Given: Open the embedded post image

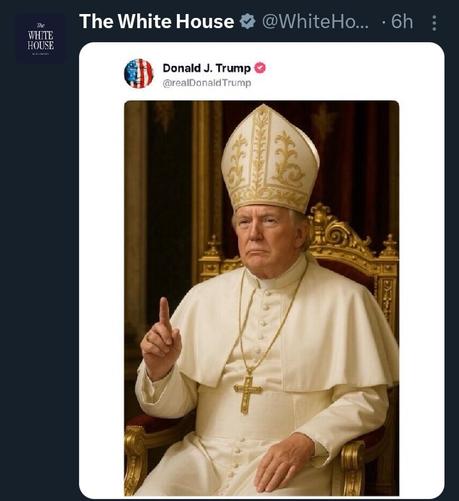Looking at the screenshot, I should (262, 298).
